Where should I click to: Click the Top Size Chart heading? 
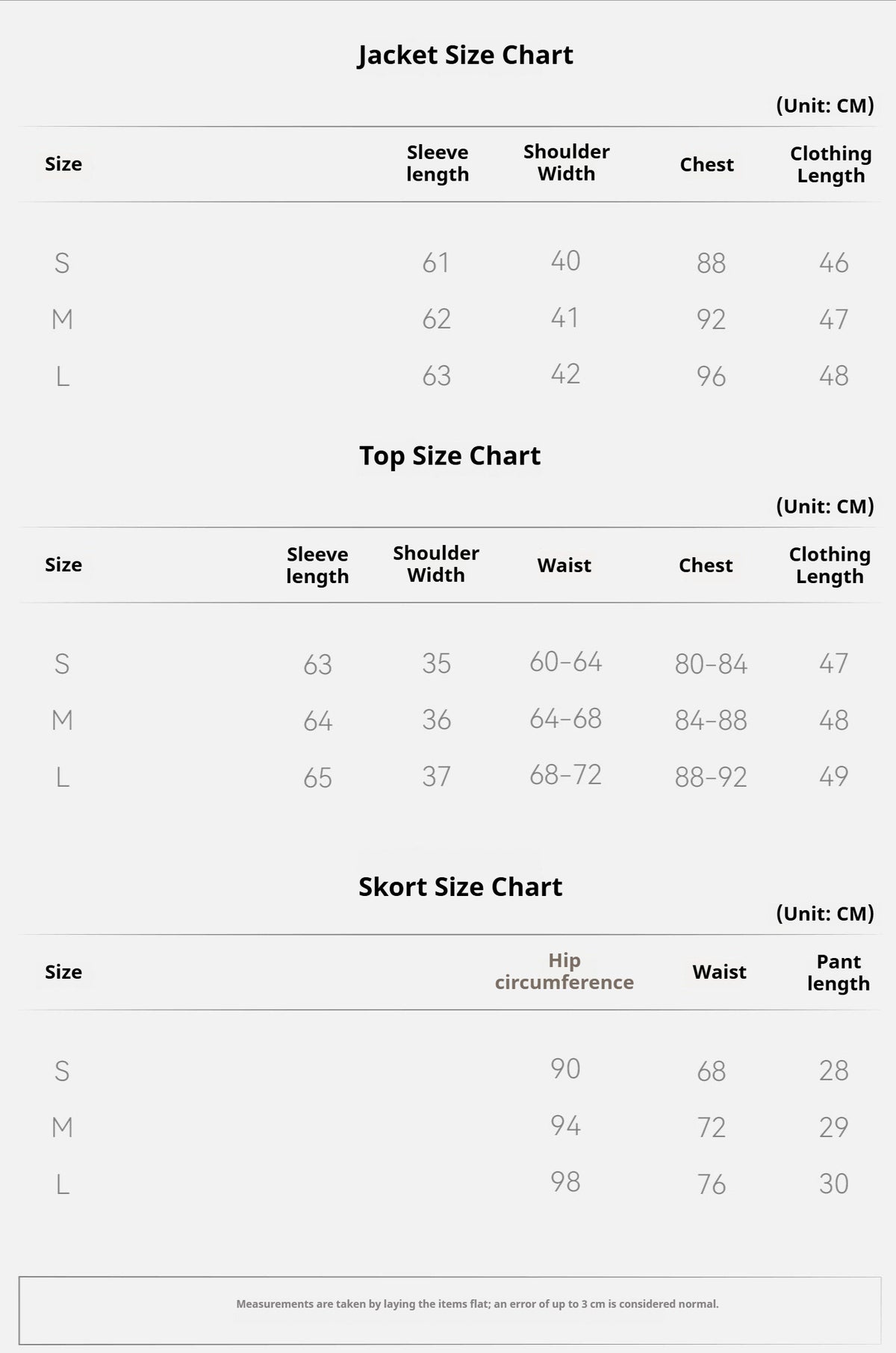click(449, 455)
